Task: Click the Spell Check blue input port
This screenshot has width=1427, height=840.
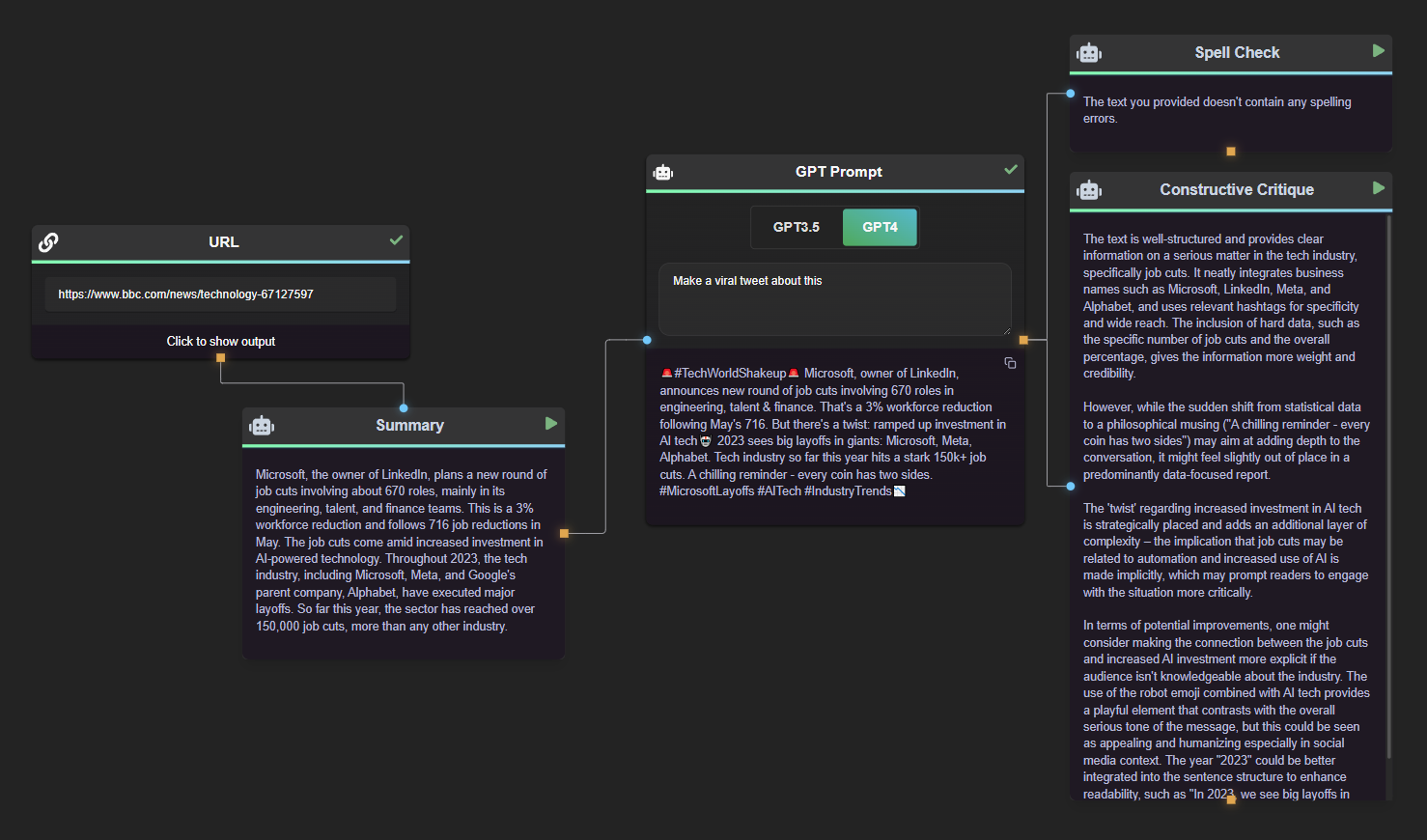Action: click(x=1071, y=94)
